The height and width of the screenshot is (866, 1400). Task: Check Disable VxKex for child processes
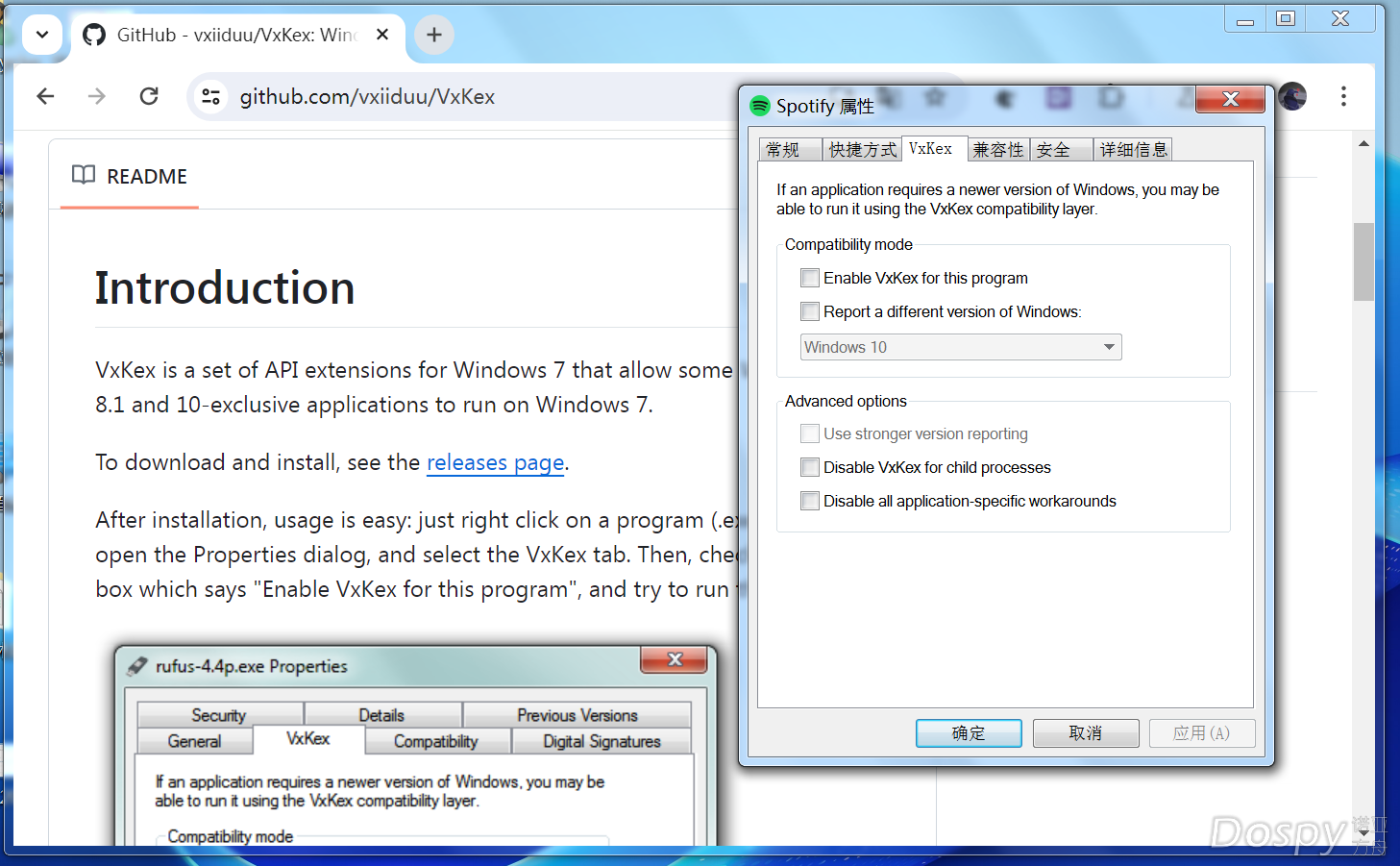pos(810,467)
